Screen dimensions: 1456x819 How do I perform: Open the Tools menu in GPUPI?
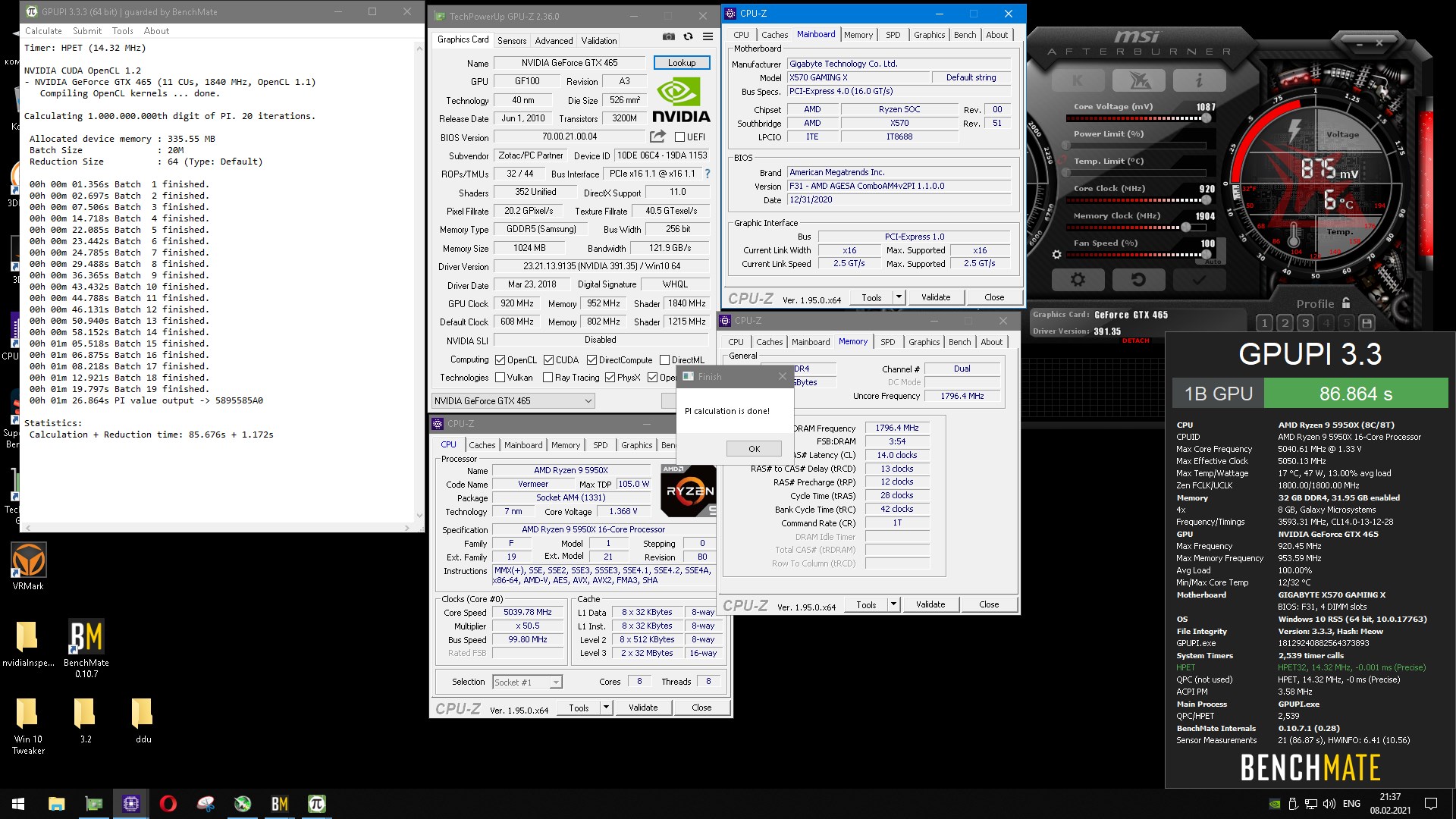(123, 31)
